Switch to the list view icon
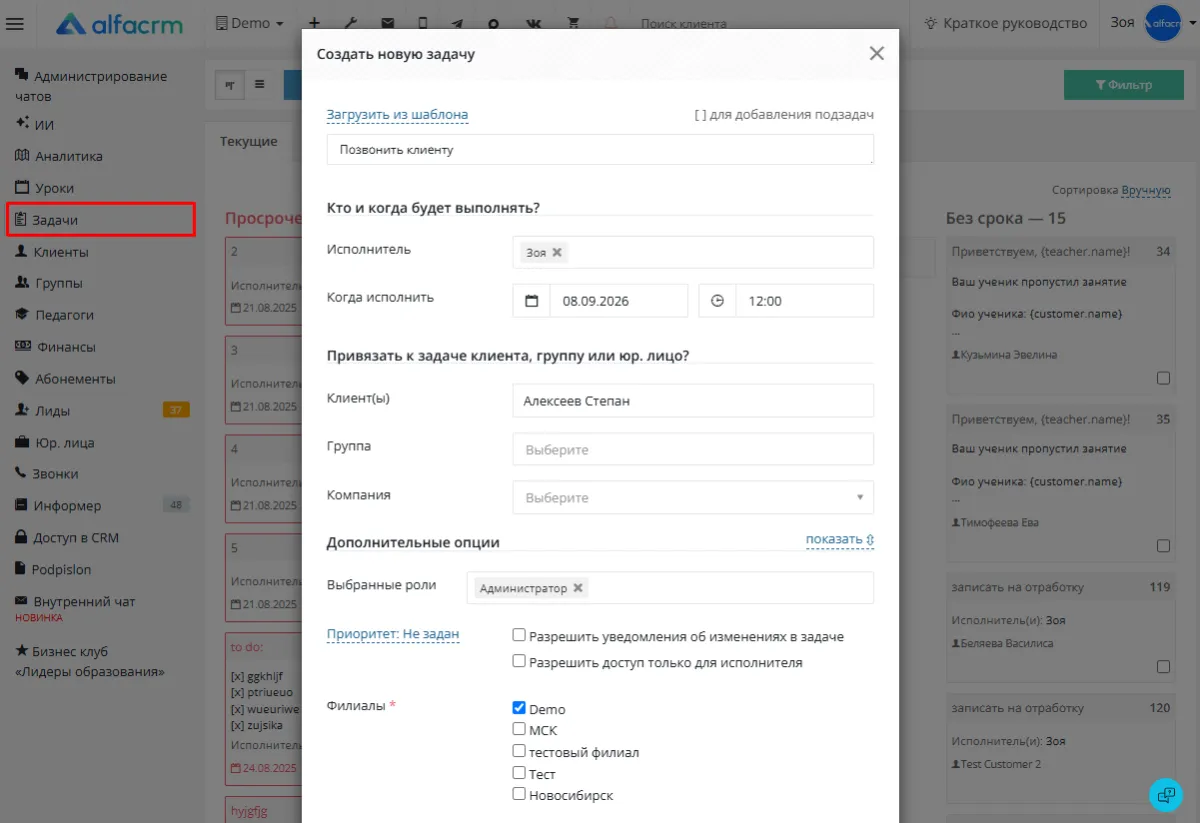The width and height of the screenshot is (1200, 823). click(x=260, y=85)
